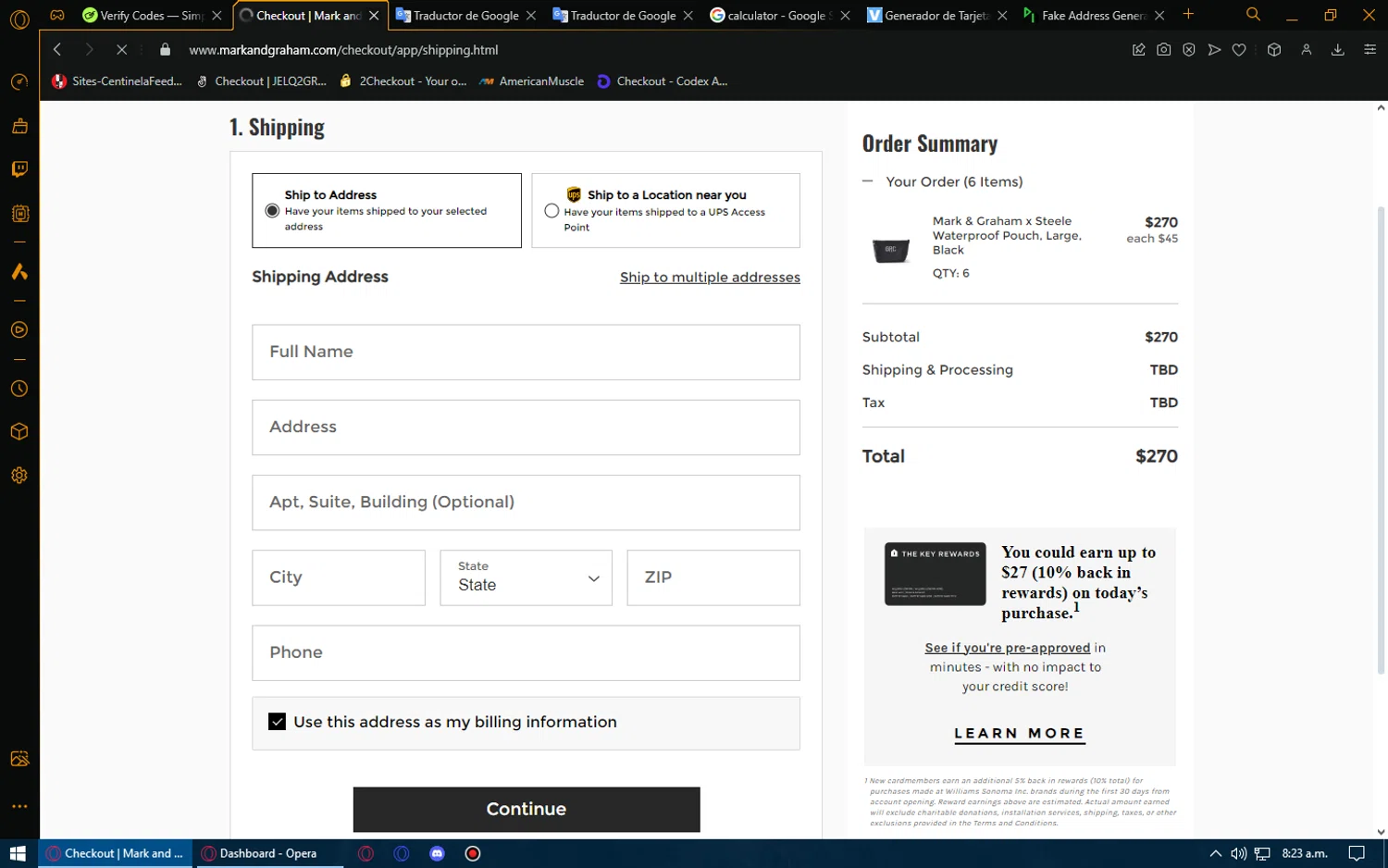Image resolution: width=1388 pixels, height=868 pixels.
Task: Open the 2Checkout bookmark
Action: [403, 81]
